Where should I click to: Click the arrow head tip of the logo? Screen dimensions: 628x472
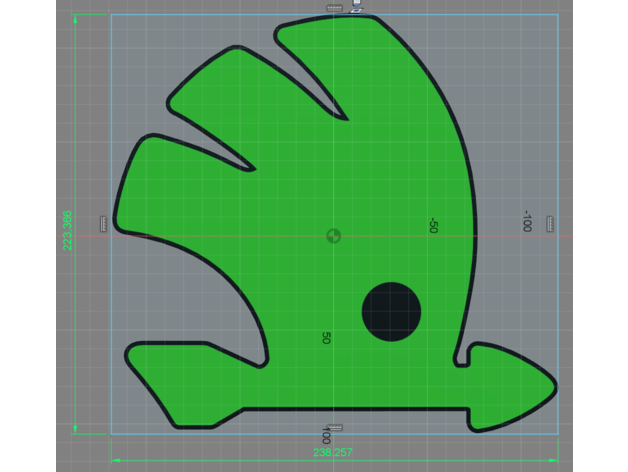pos(554,382)
